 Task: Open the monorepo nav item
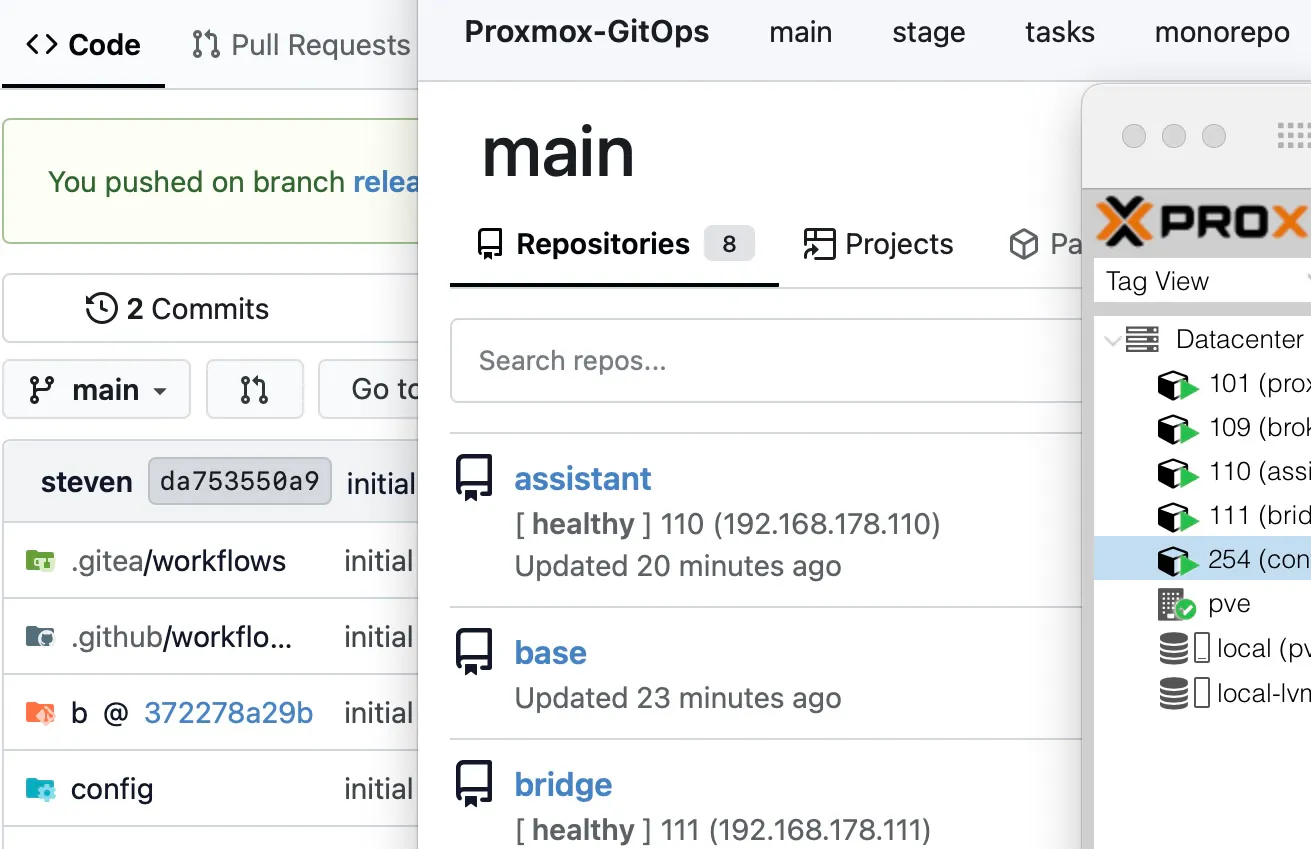1222,32
